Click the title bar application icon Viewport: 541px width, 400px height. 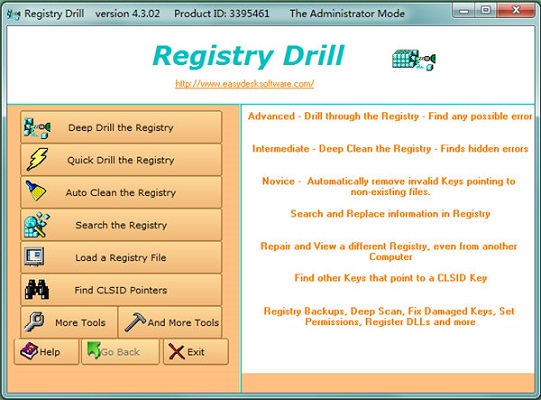tap(13, 14)
